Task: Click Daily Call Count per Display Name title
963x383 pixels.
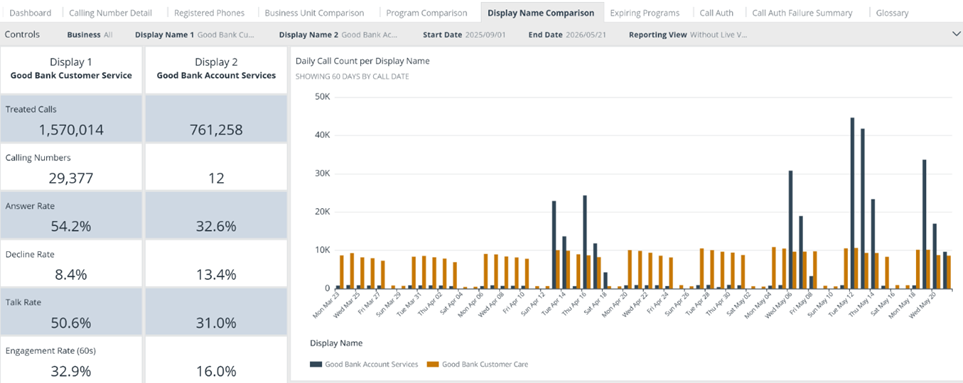Action: point(362,61)
